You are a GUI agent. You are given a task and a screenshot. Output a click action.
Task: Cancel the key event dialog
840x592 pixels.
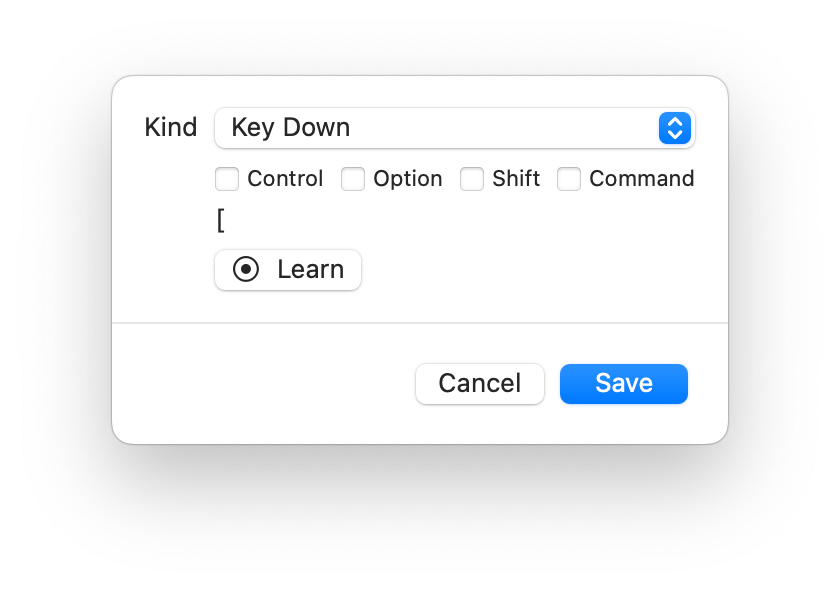tap(480, 384)
